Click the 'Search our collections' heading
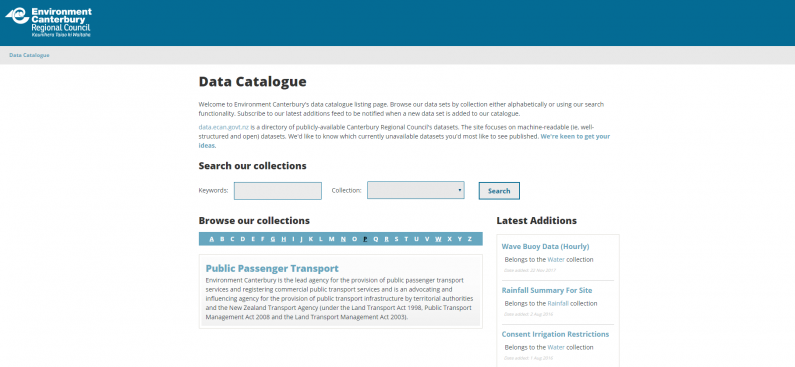This screenshot has width=795, height=367. pos(252,166)
